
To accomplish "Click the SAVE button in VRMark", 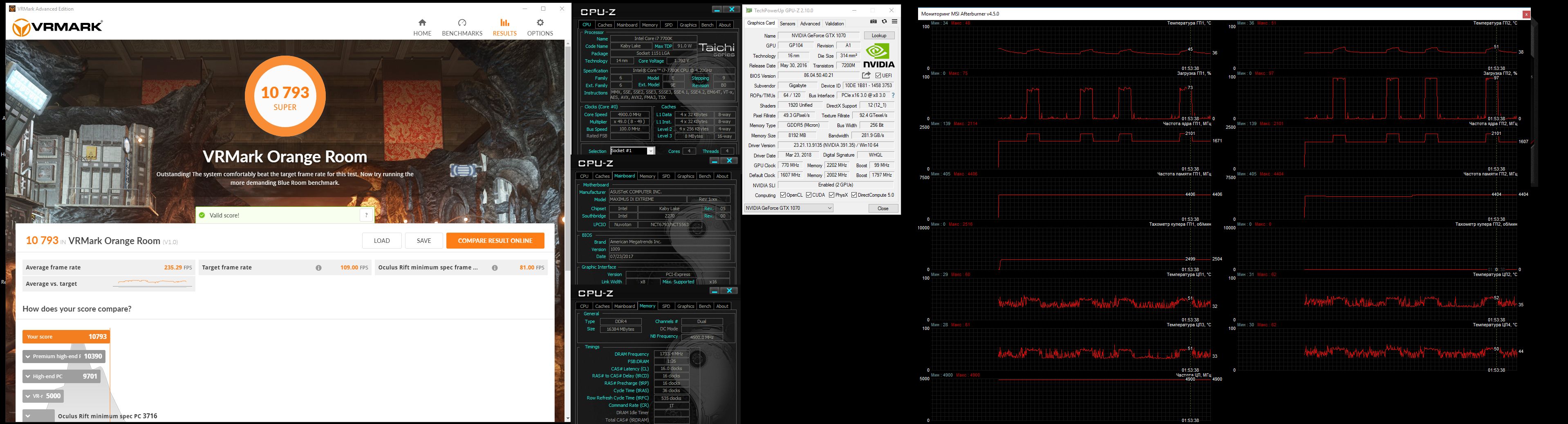I will click(423, 241).
